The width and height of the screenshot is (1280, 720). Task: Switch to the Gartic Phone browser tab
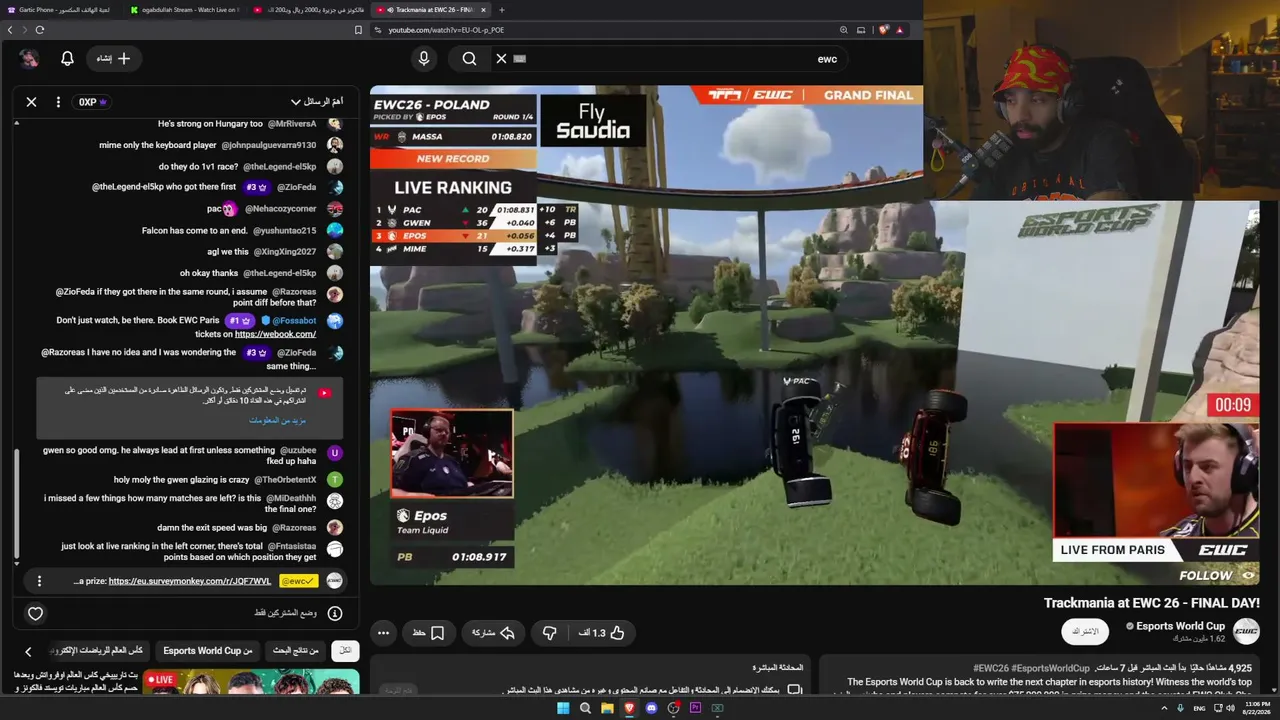tap(60, 10)
